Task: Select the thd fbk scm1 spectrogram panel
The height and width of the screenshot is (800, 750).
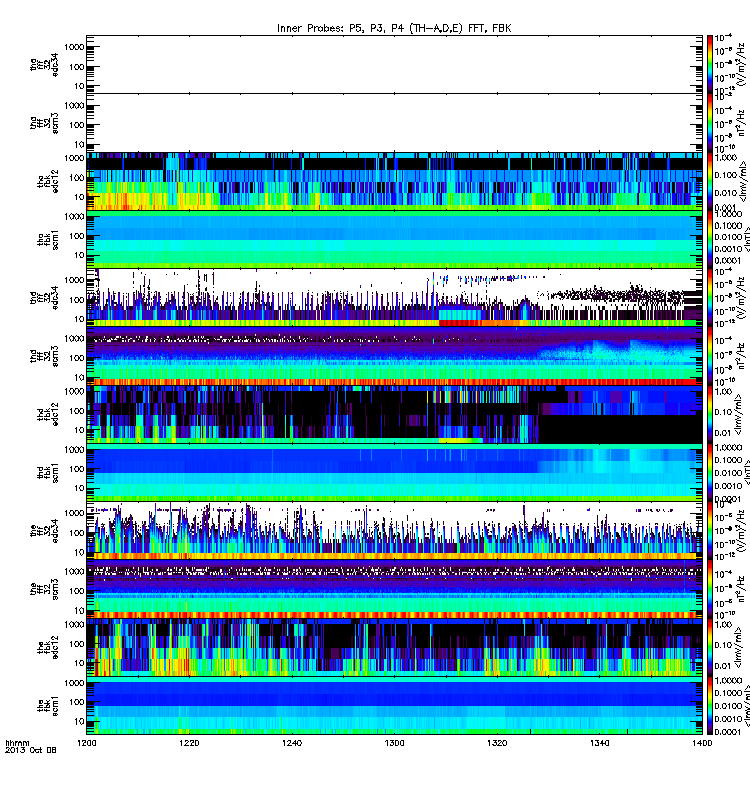Action: pos(394,472)
